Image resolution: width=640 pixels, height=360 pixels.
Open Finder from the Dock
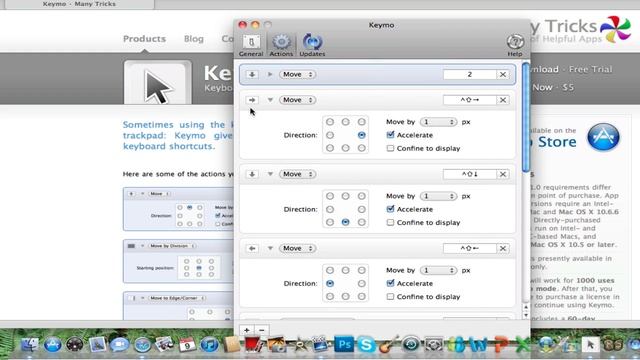[29, 345]
